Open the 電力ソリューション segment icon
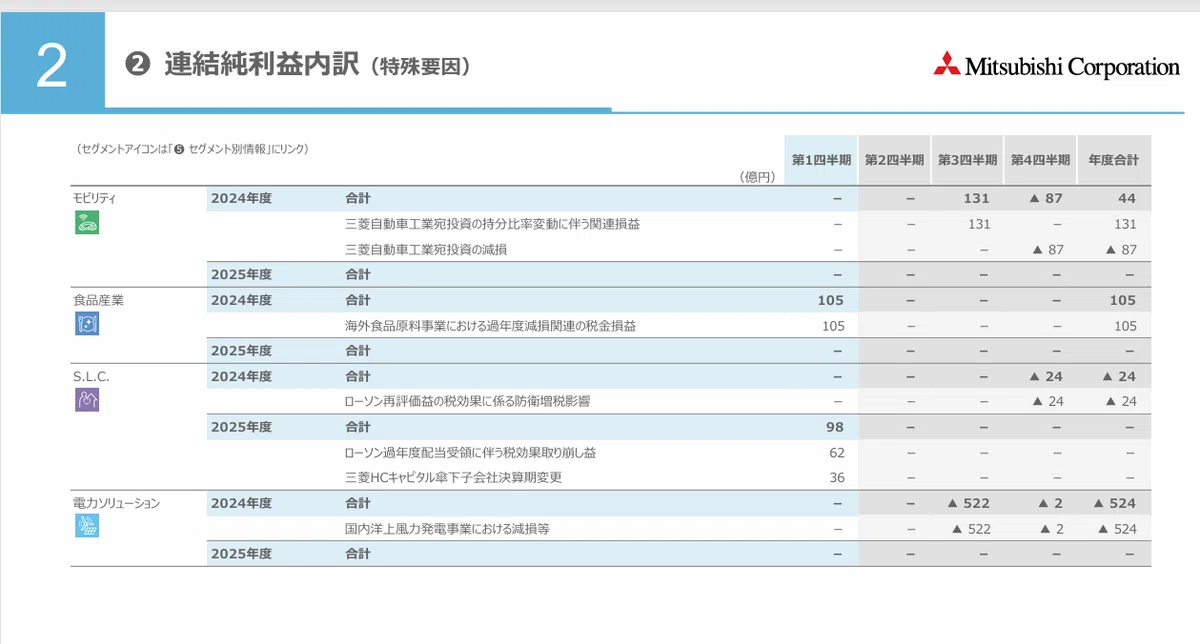The width and height of the screenshot is (1200, 644). point(87,526)
